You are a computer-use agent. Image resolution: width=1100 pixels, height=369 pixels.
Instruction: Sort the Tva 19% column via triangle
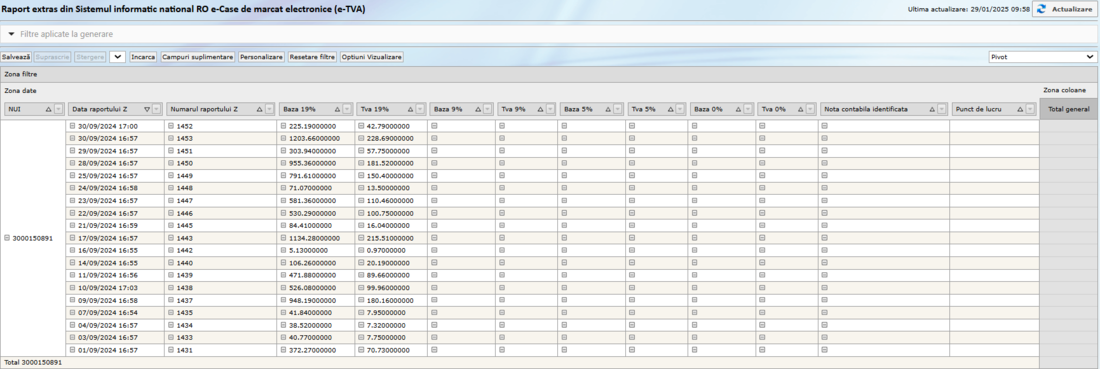pyautogui.click(x=409, y=109)
